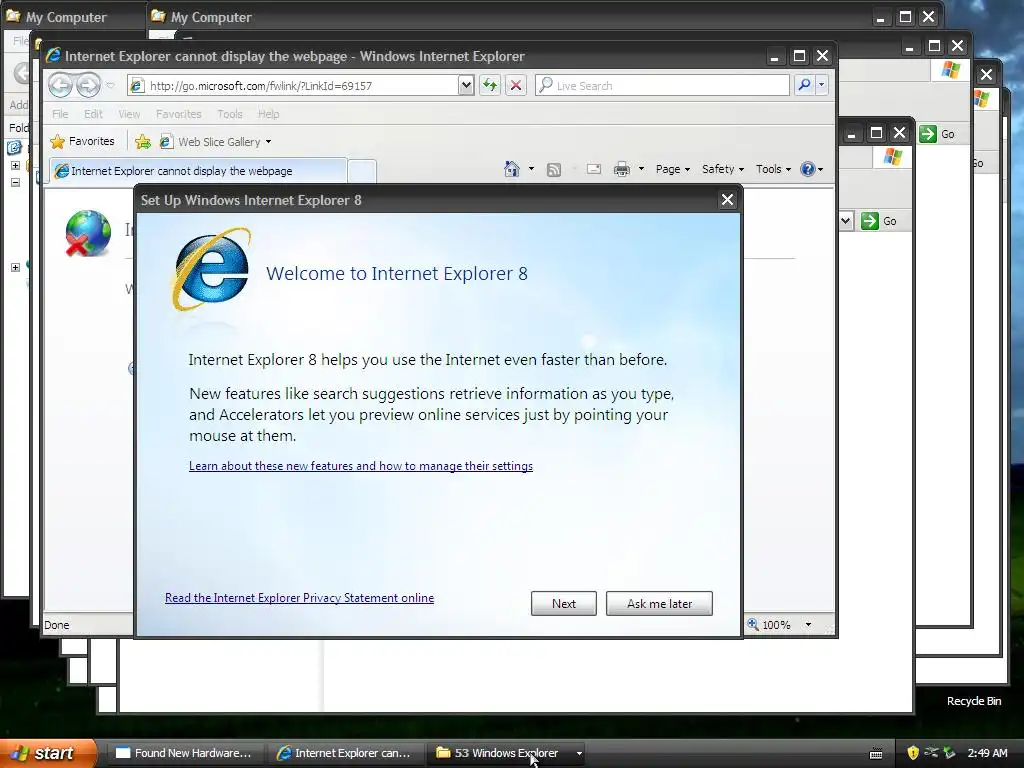Open the File menu in IE
The image size is (1024, 768).
click(x=60, y=114)
